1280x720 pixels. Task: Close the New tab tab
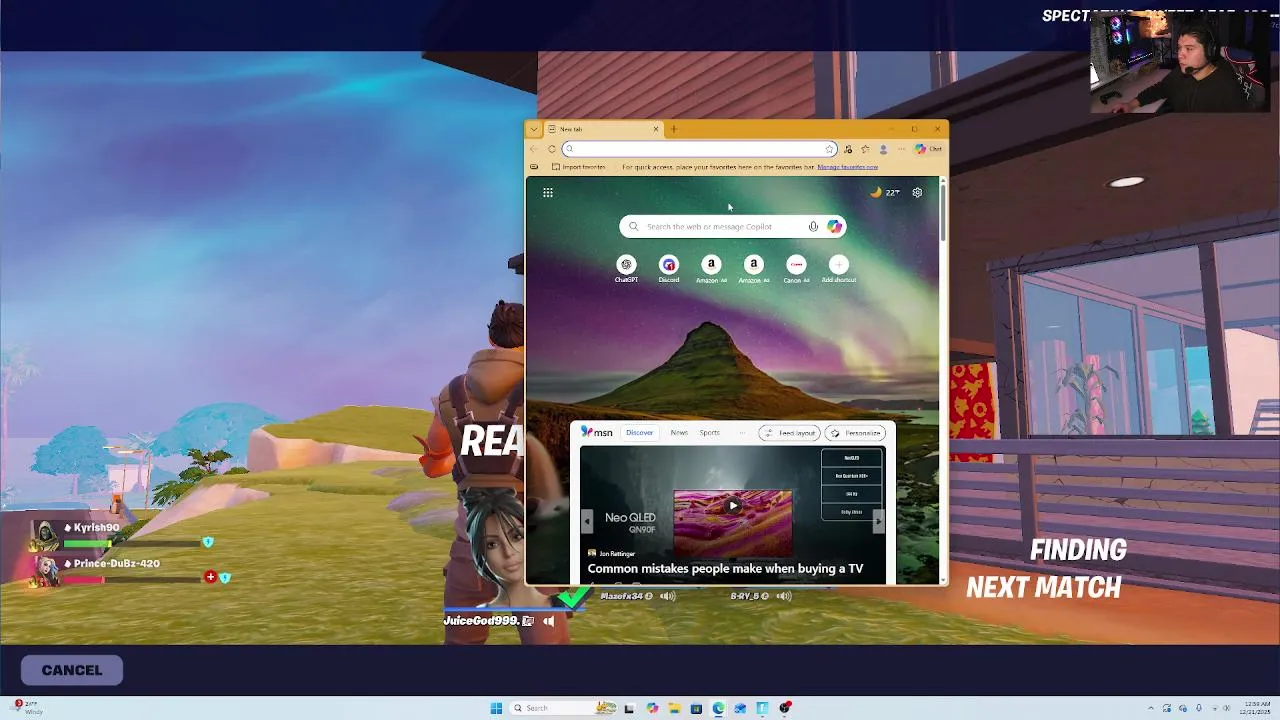click(656, 129)
